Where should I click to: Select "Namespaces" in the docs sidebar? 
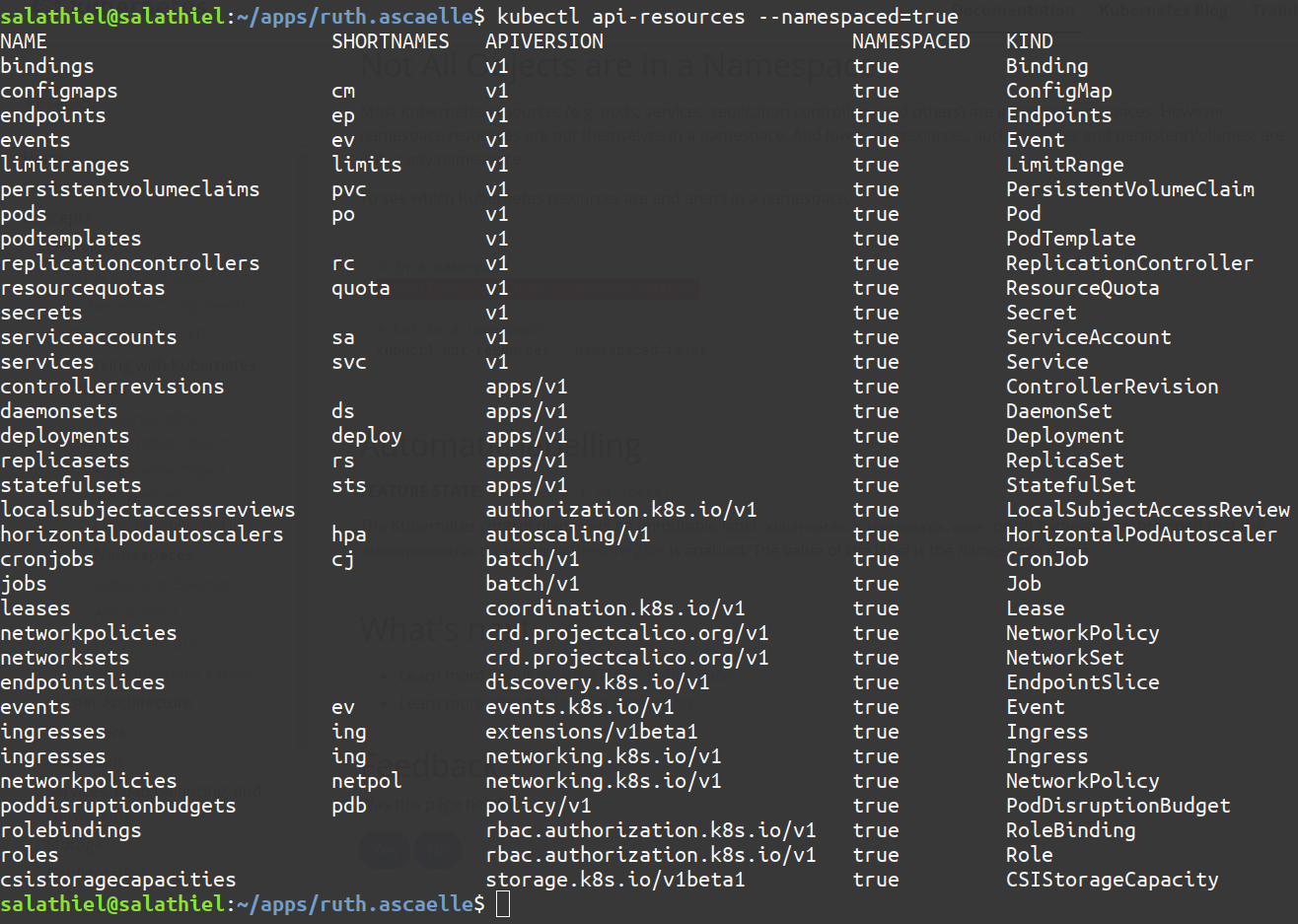144,555
